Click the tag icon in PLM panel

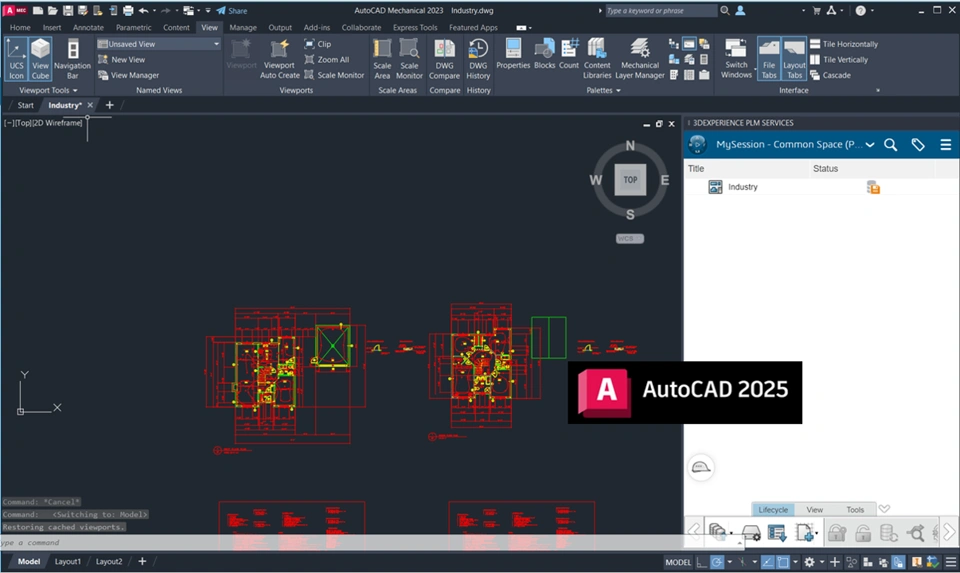(x=918, y=144)
